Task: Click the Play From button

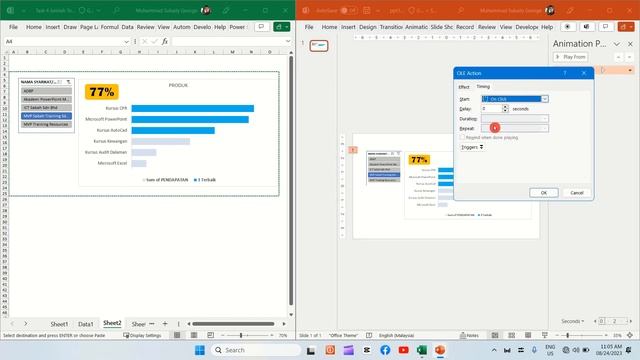Action: [571, 57]
